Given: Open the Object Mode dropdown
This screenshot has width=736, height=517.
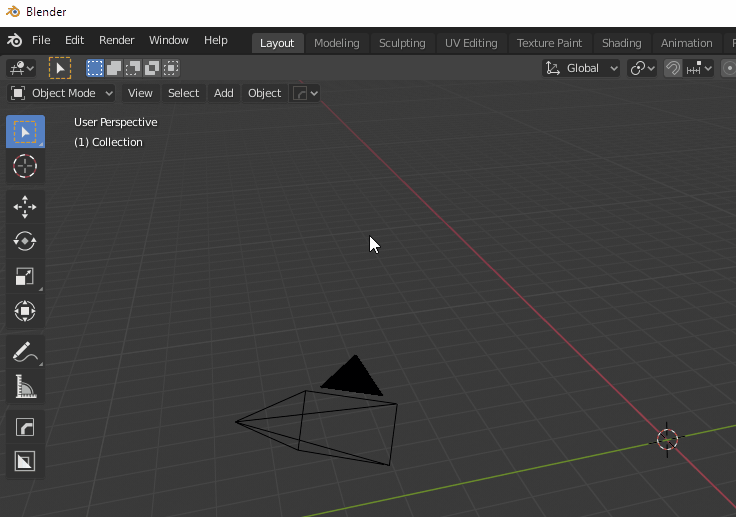Looking at the screenshot, I should click(62, 93).
